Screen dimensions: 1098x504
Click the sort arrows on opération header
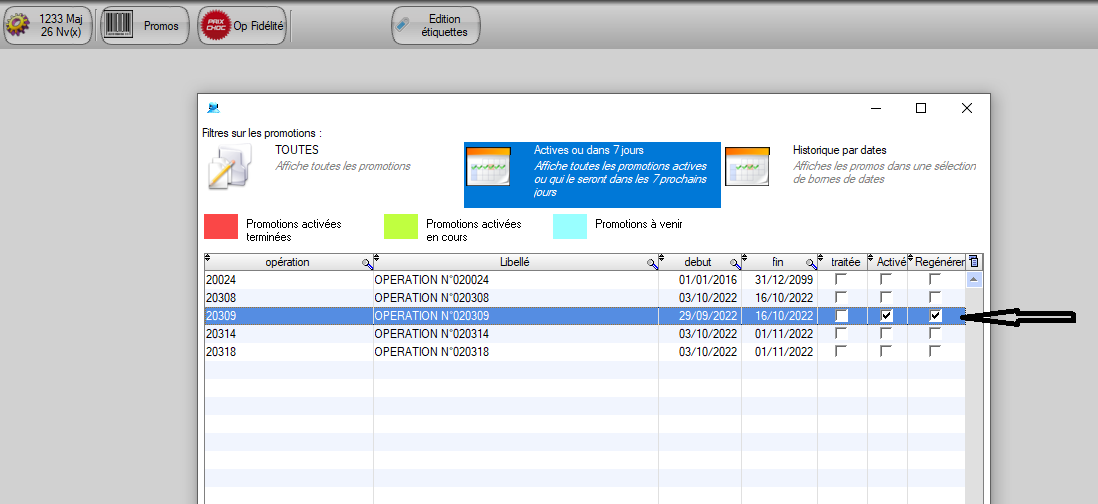(x=208, y=259)
